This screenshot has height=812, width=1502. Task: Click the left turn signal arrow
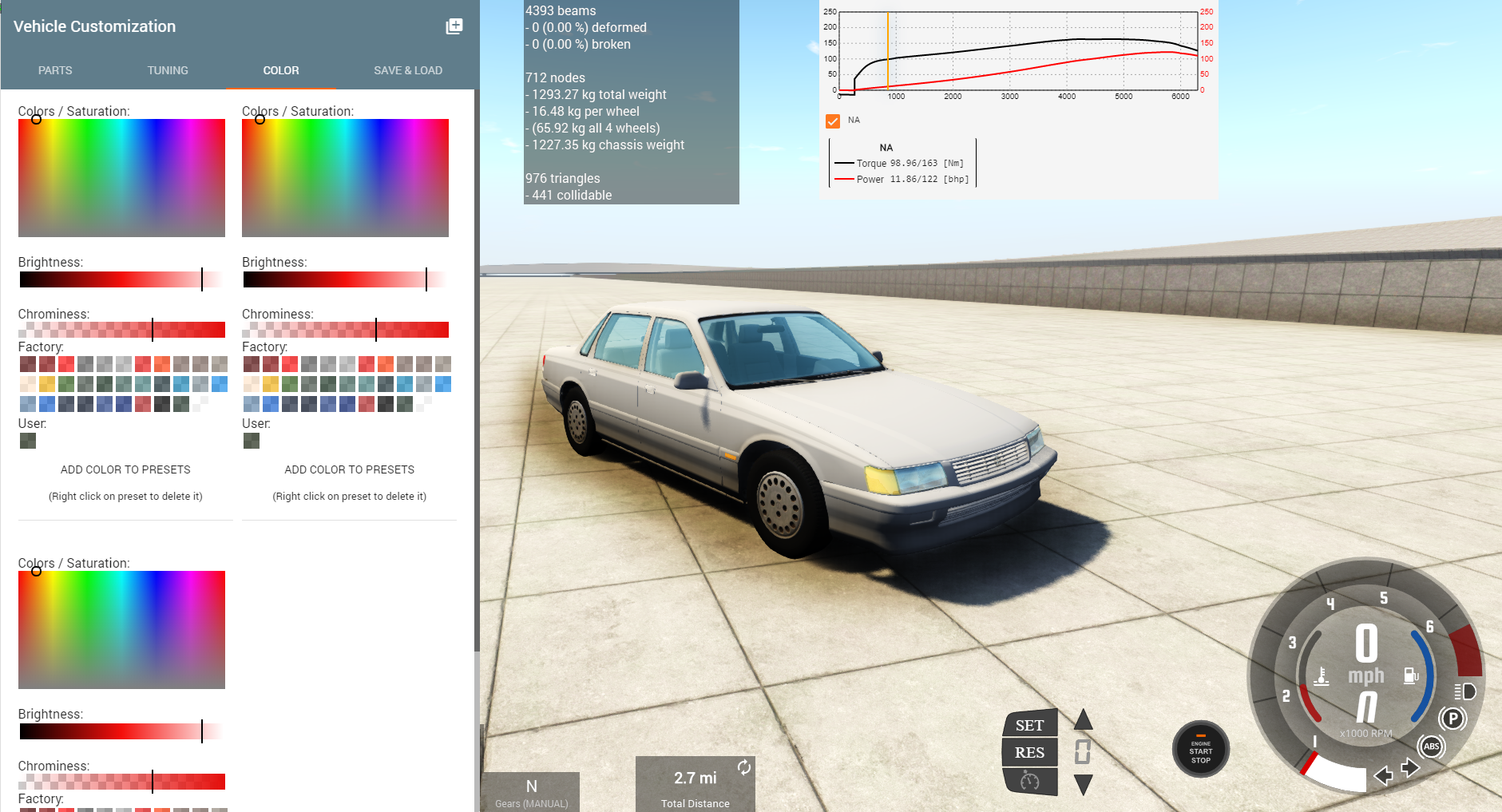[1383, 774]
